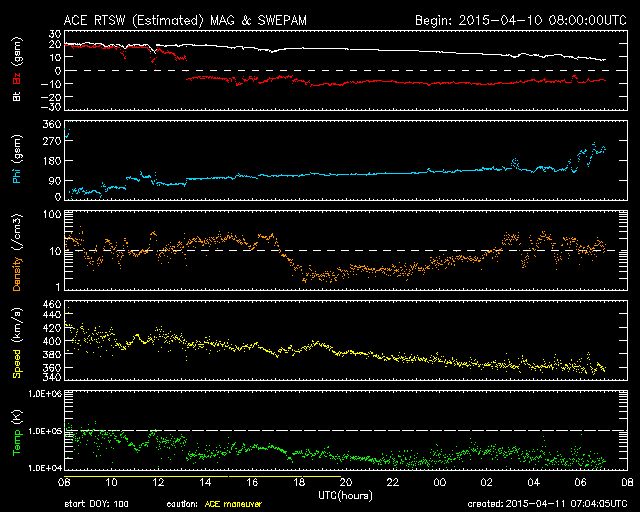Click the '340' tick label on Speed axis
The image size is (640, 512).
(x=52, y=376)
